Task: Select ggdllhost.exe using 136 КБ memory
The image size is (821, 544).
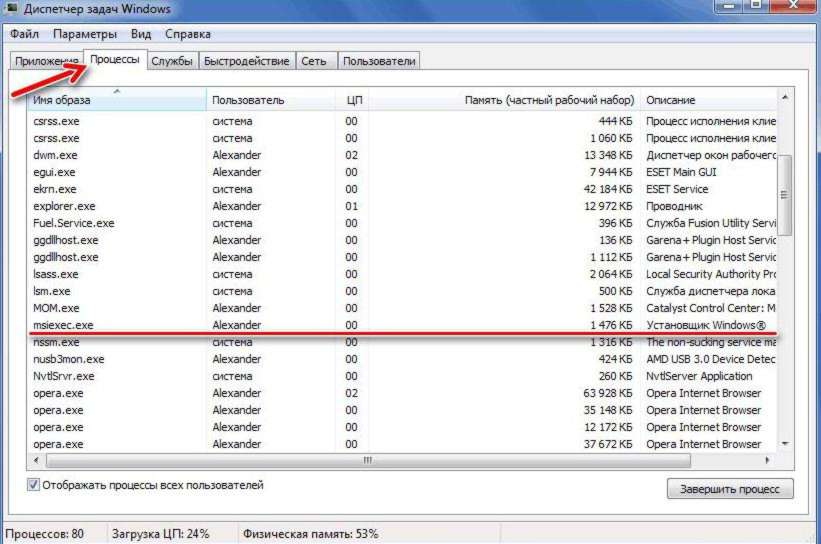Action: (x=403, y=240)
